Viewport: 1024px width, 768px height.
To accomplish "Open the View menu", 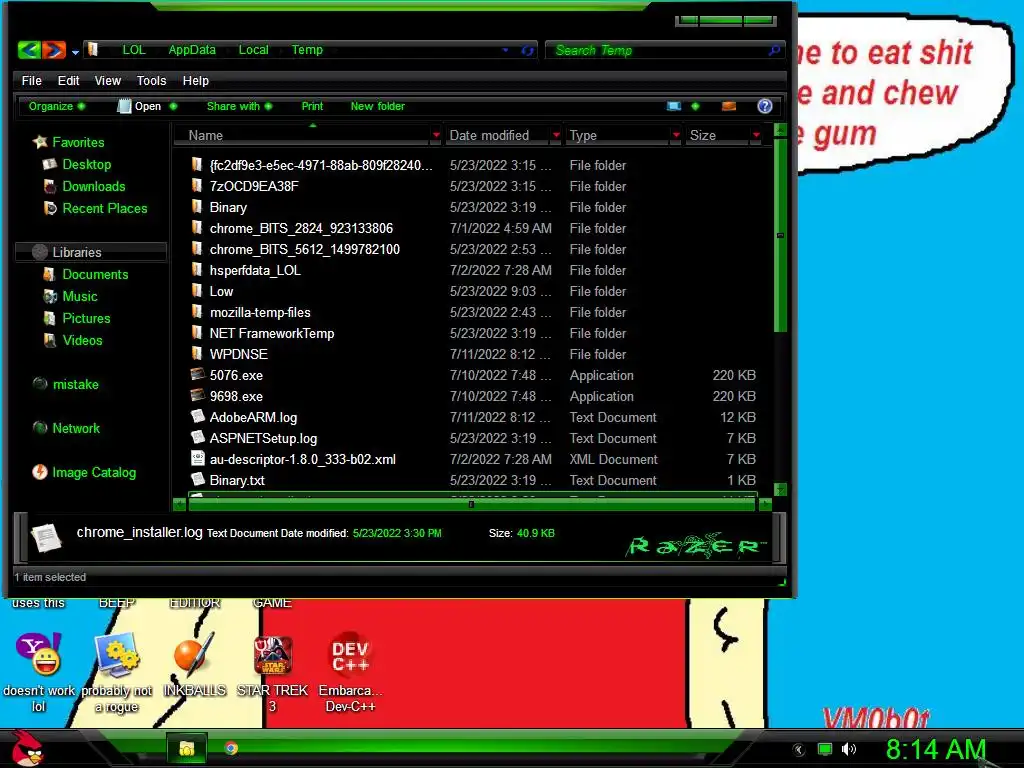I will 108,80.
